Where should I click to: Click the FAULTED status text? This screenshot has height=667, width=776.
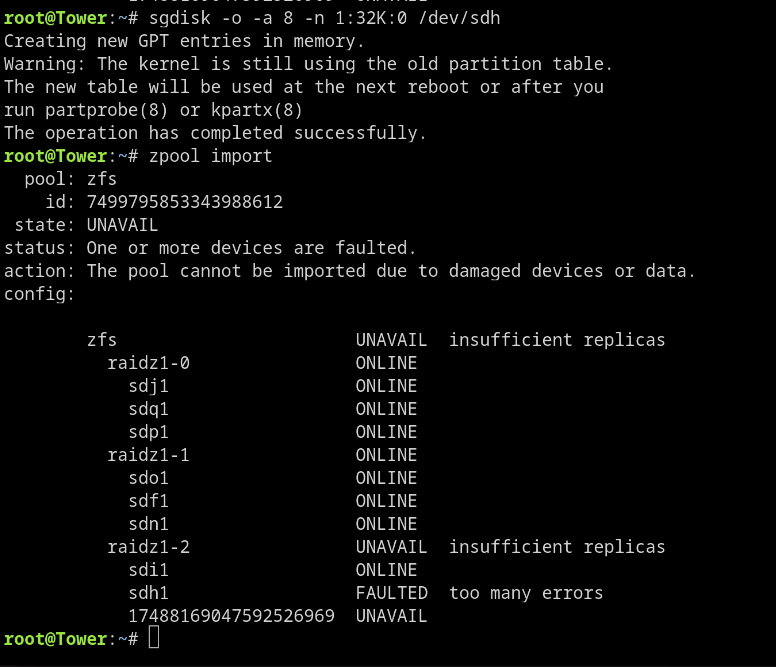click(391, 593)
